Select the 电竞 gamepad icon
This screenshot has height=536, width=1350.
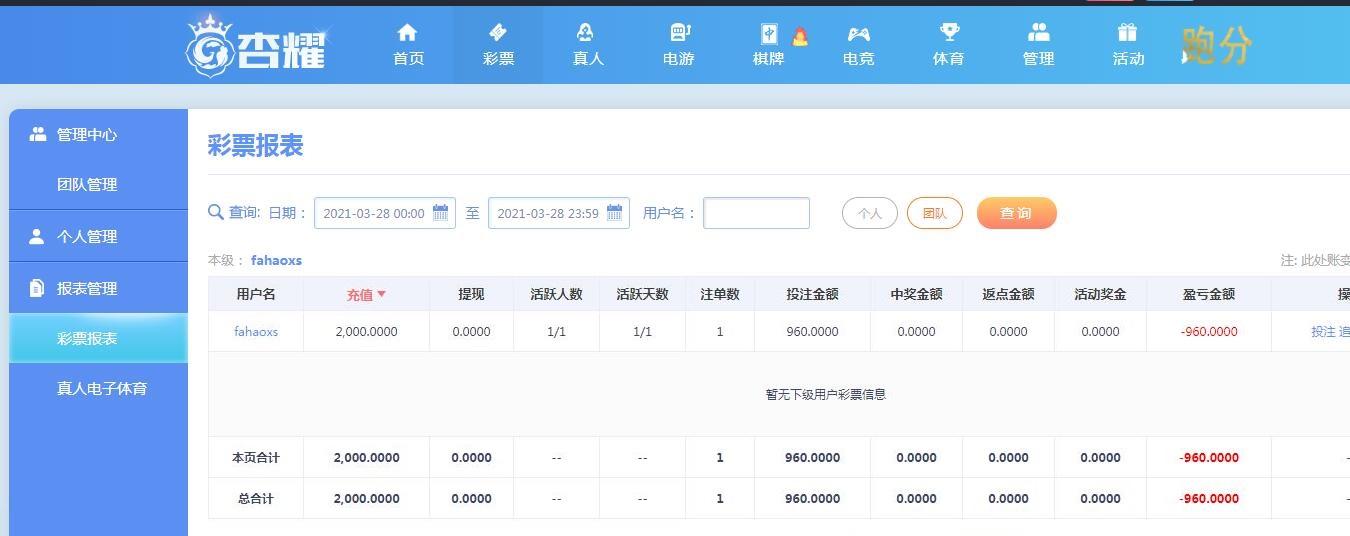858,34
